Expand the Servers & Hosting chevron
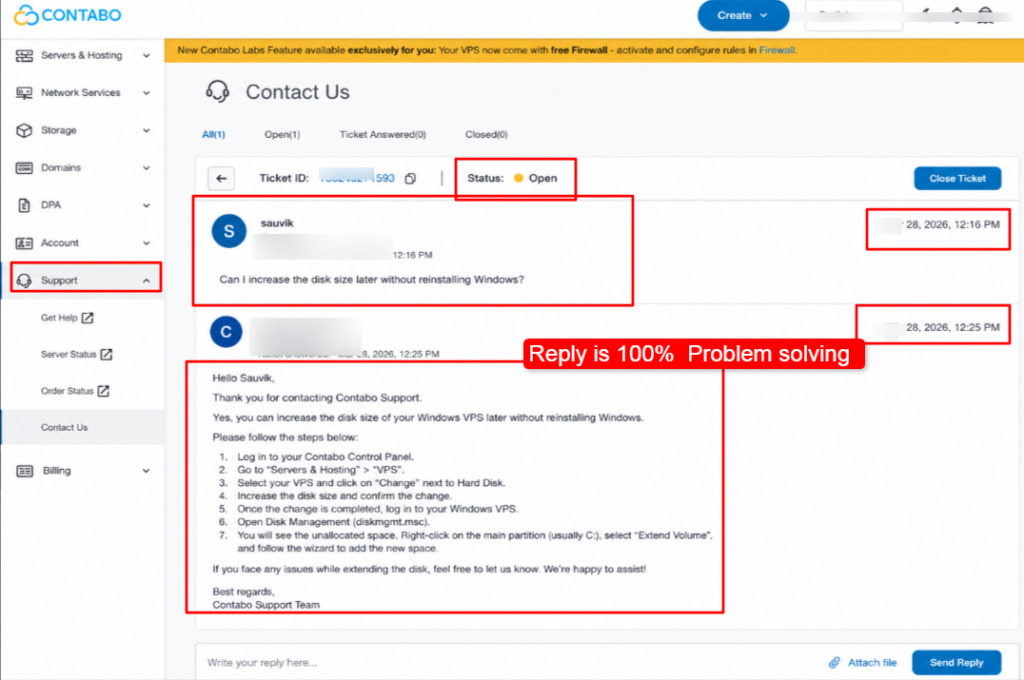Screen dimensions: 1024x680 click(146, 56)
